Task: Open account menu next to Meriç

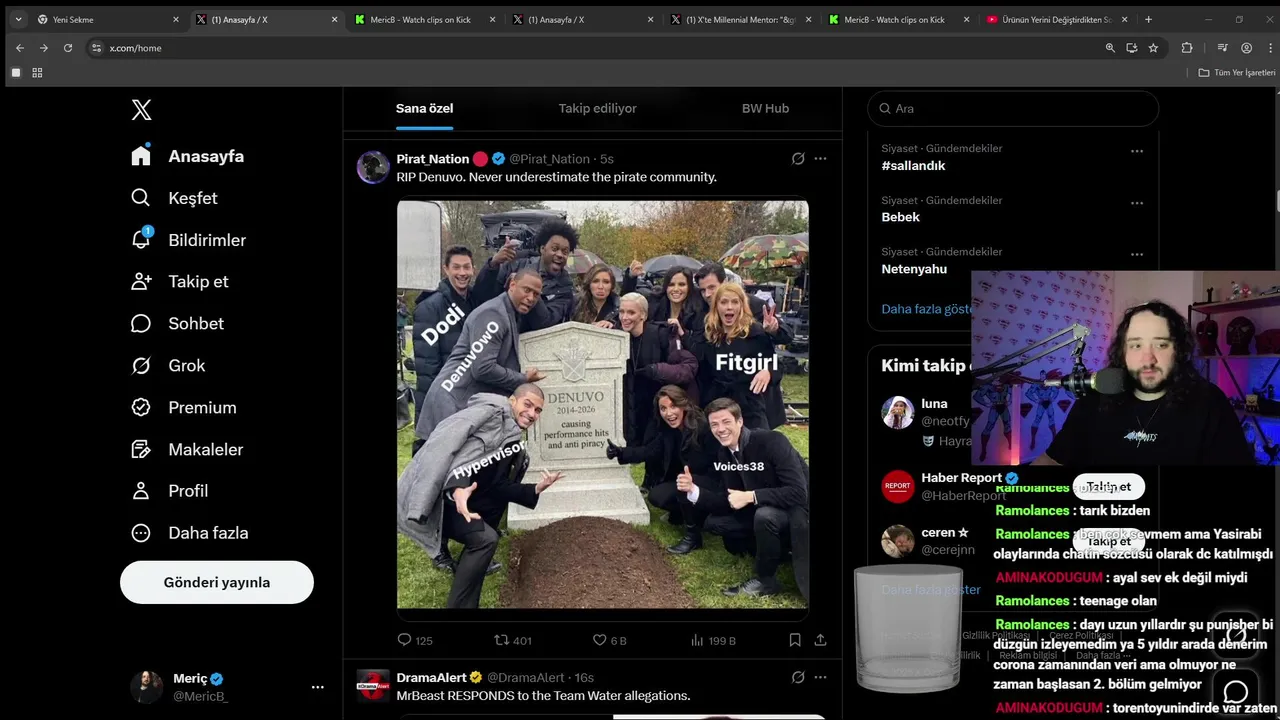Action: (318, 687)
